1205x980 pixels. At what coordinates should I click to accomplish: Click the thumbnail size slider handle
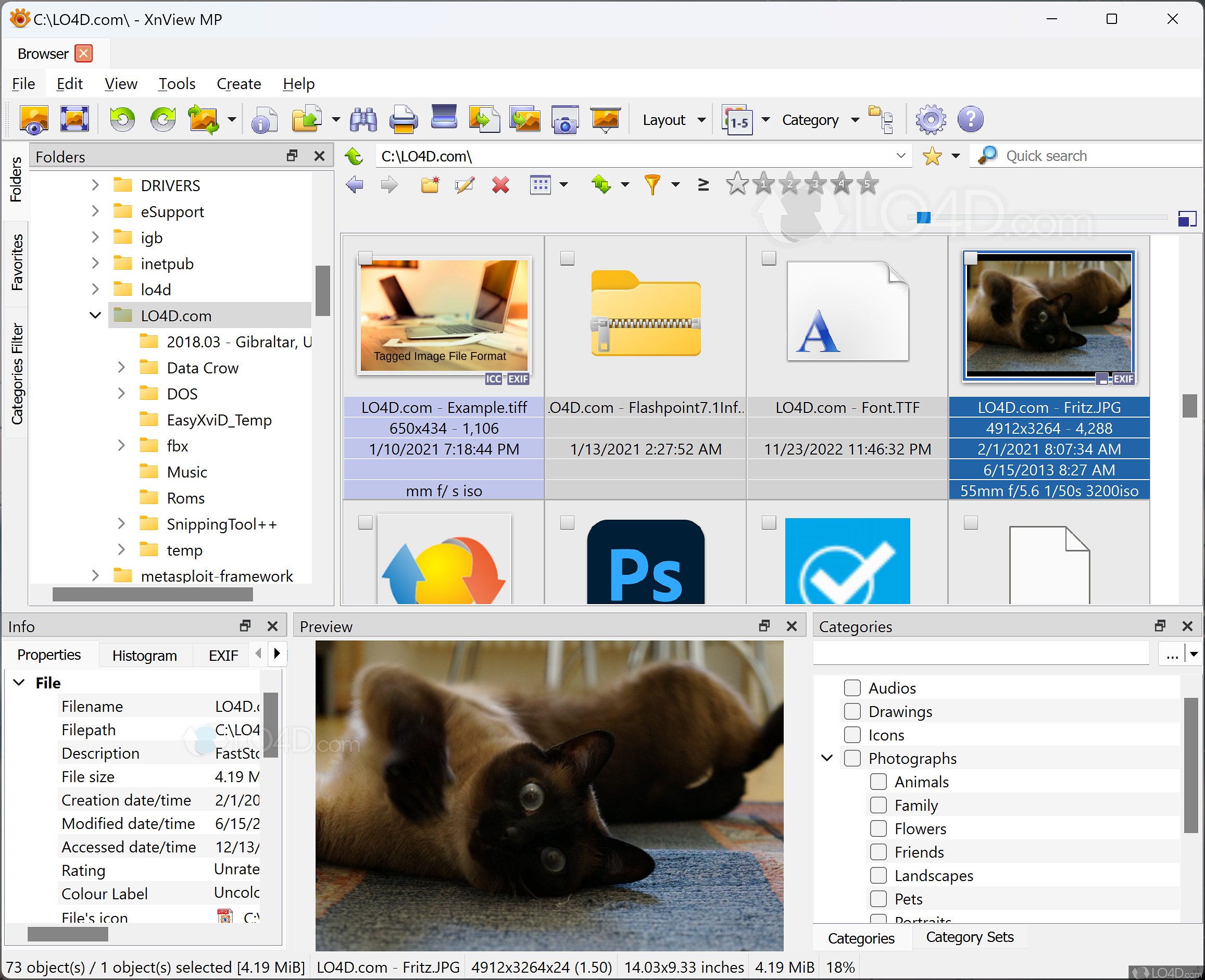point(924,217)
